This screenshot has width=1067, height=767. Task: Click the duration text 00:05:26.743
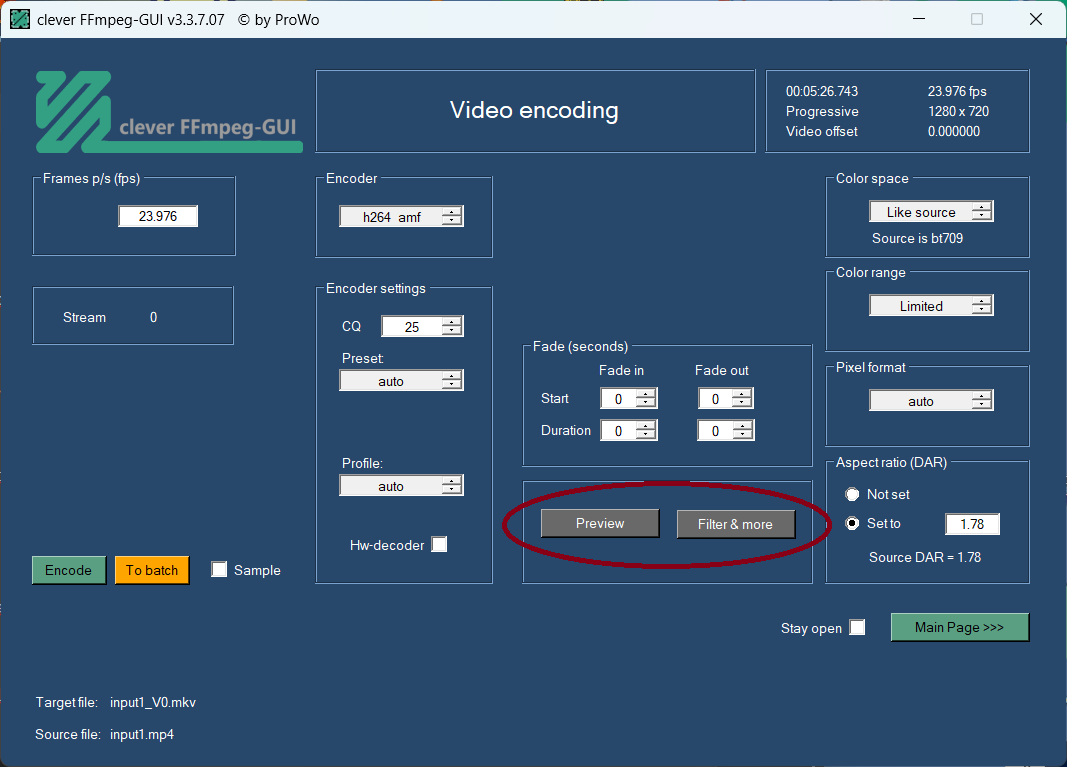[x=821, y=91]
